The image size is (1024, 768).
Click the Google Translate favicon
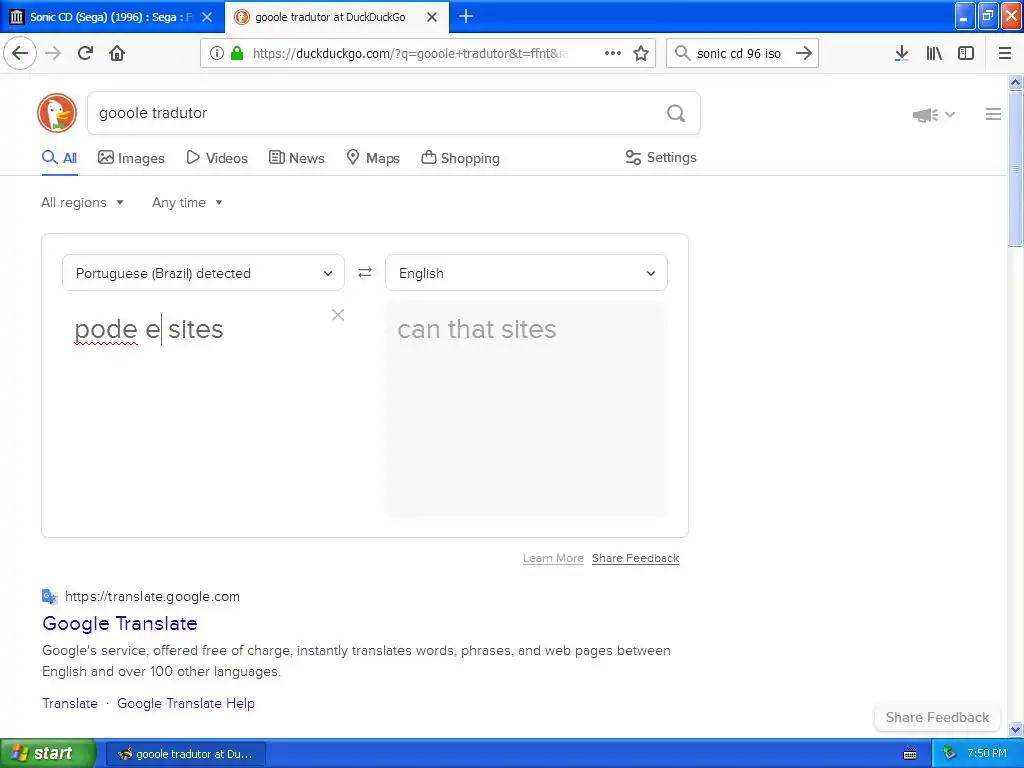tap(50, 596)
